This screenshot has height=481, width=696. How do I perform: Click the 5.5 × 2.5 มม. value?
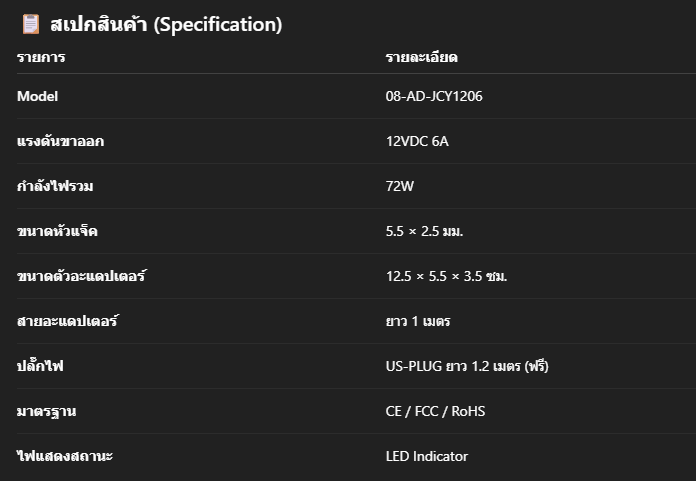(424, 231)
